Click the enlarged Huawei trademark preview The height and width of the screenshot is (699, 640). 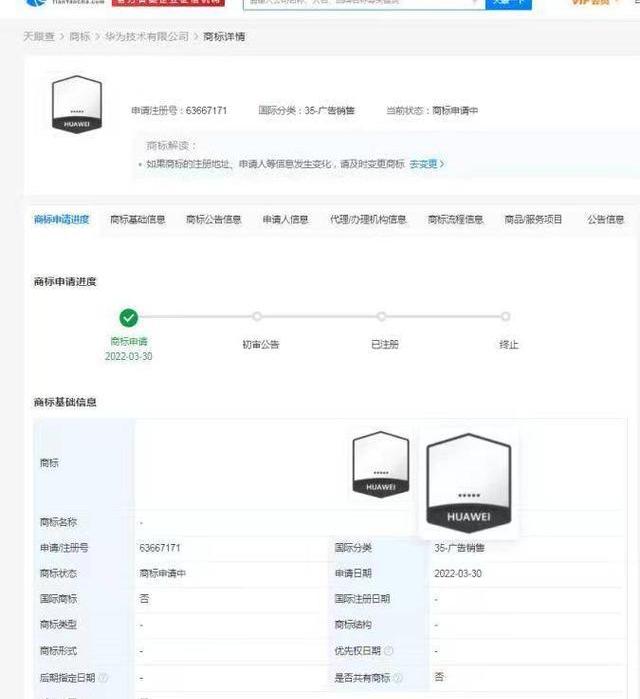(x=468, y=482)
